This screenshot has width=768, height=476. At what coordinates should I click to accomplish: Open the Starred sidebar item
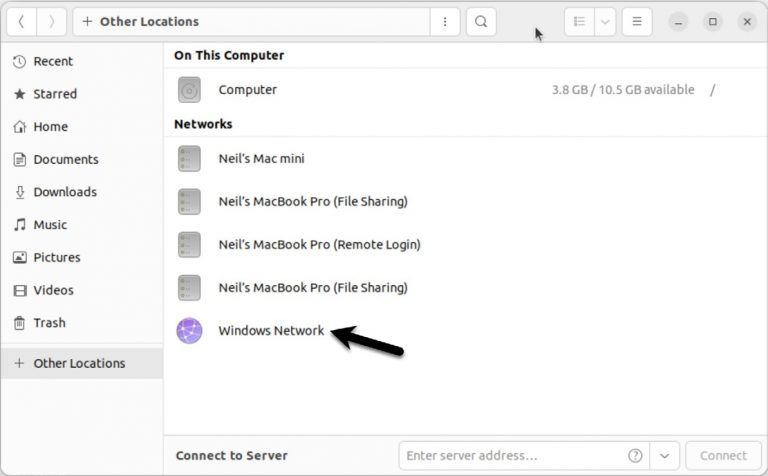54,94
